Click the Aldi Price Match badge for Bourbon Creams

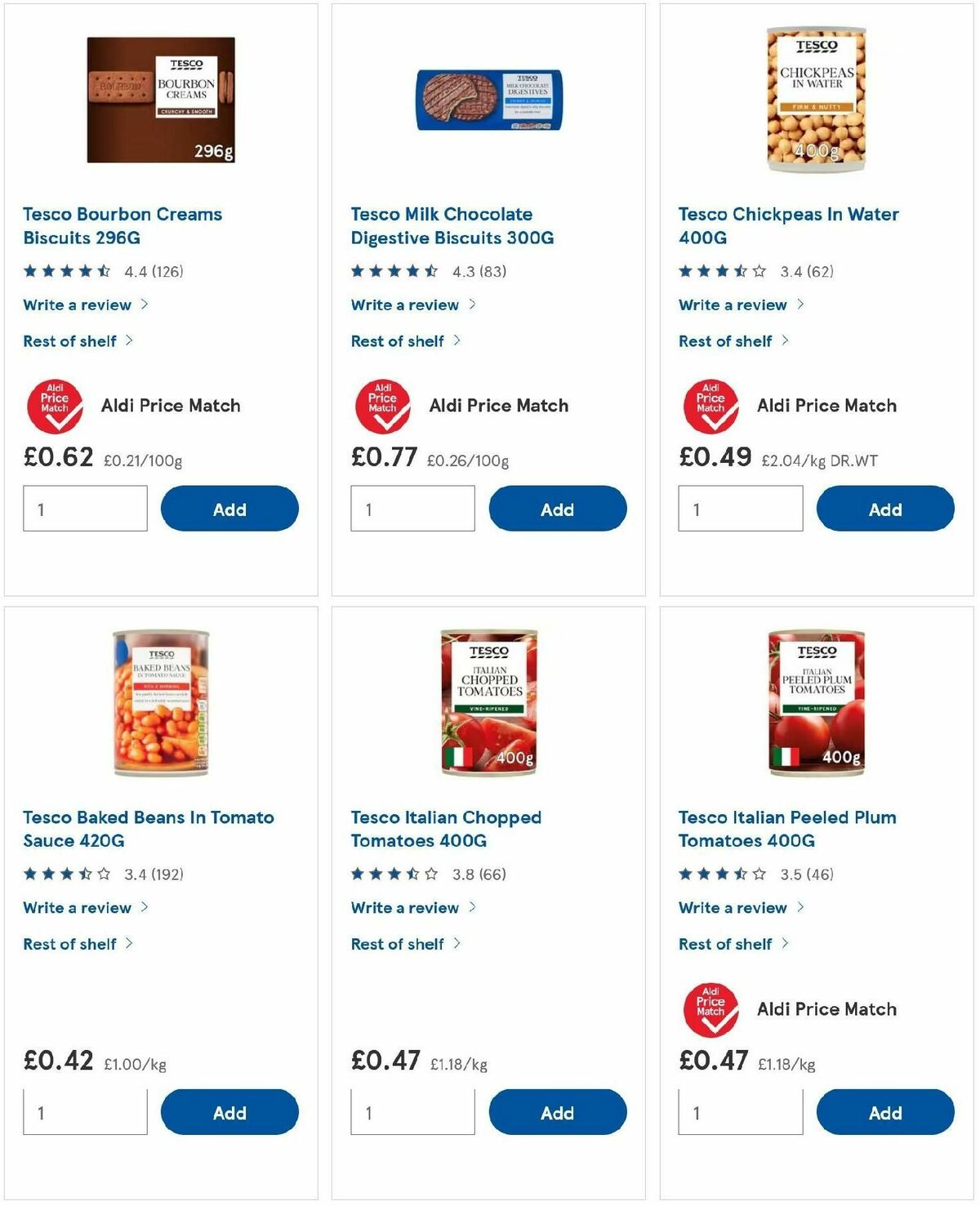click(56, 405)
